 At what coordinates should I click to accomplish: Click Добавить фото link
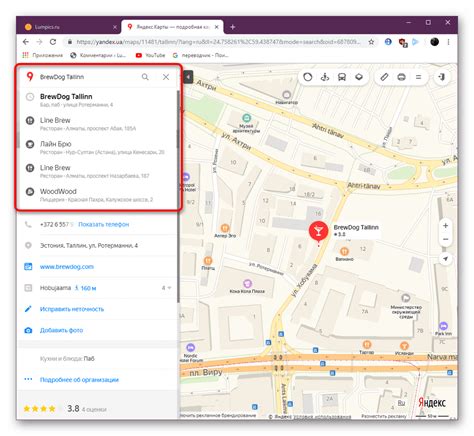pos(61,330)
